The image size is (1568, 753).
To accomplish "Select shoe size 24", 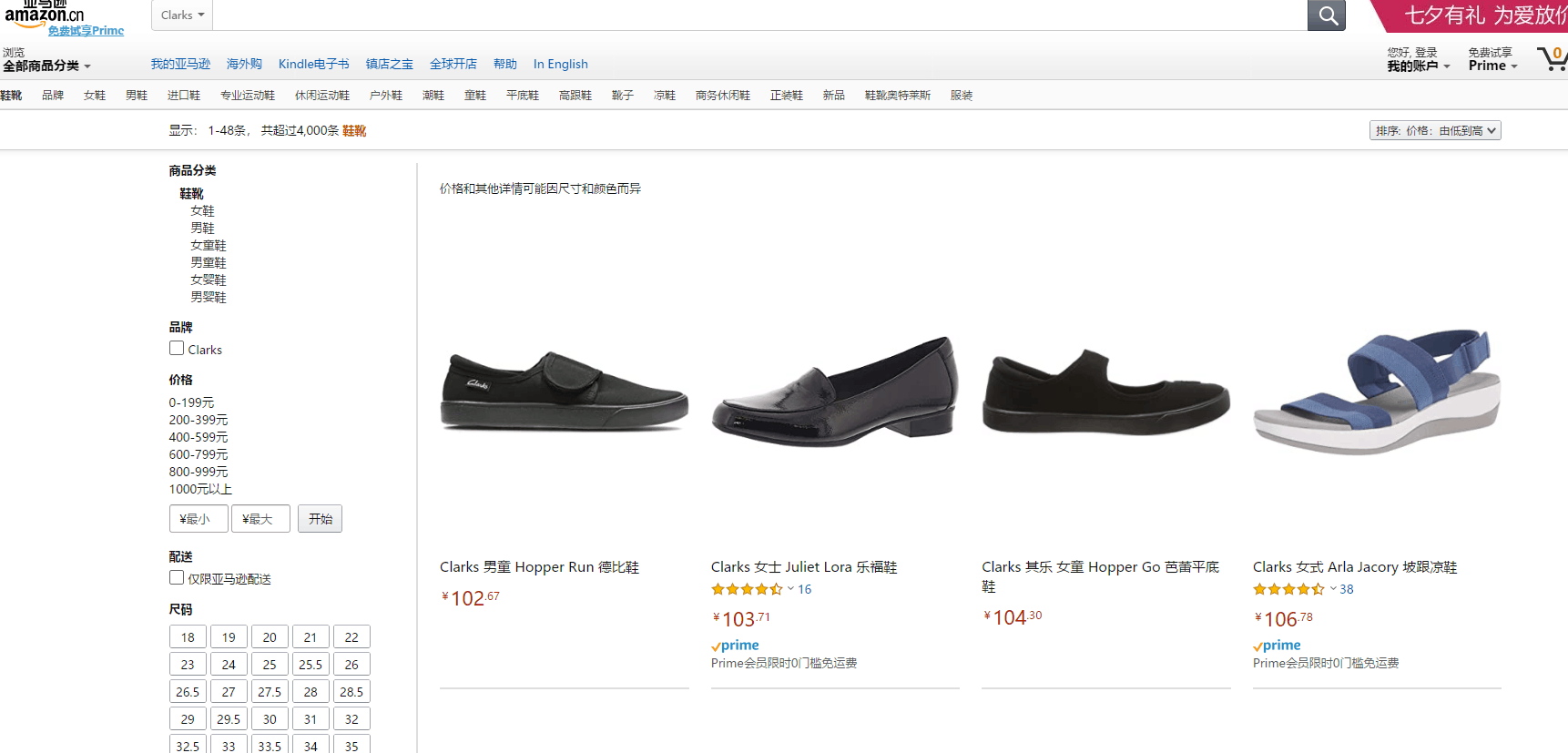I will [x=229, y=665].
